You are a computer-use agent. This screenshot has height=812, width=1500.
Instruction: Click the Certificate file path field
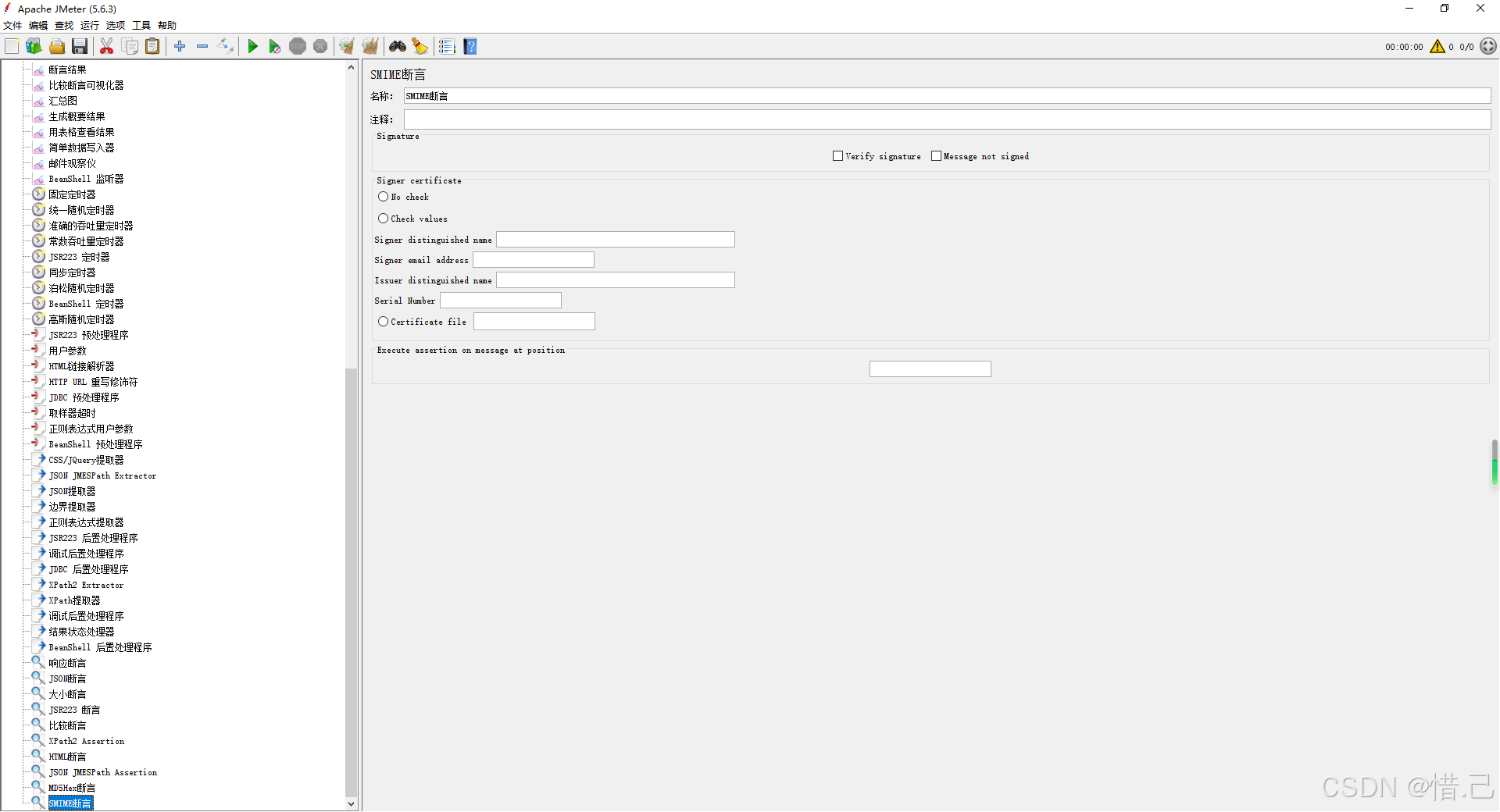[534, 322]
